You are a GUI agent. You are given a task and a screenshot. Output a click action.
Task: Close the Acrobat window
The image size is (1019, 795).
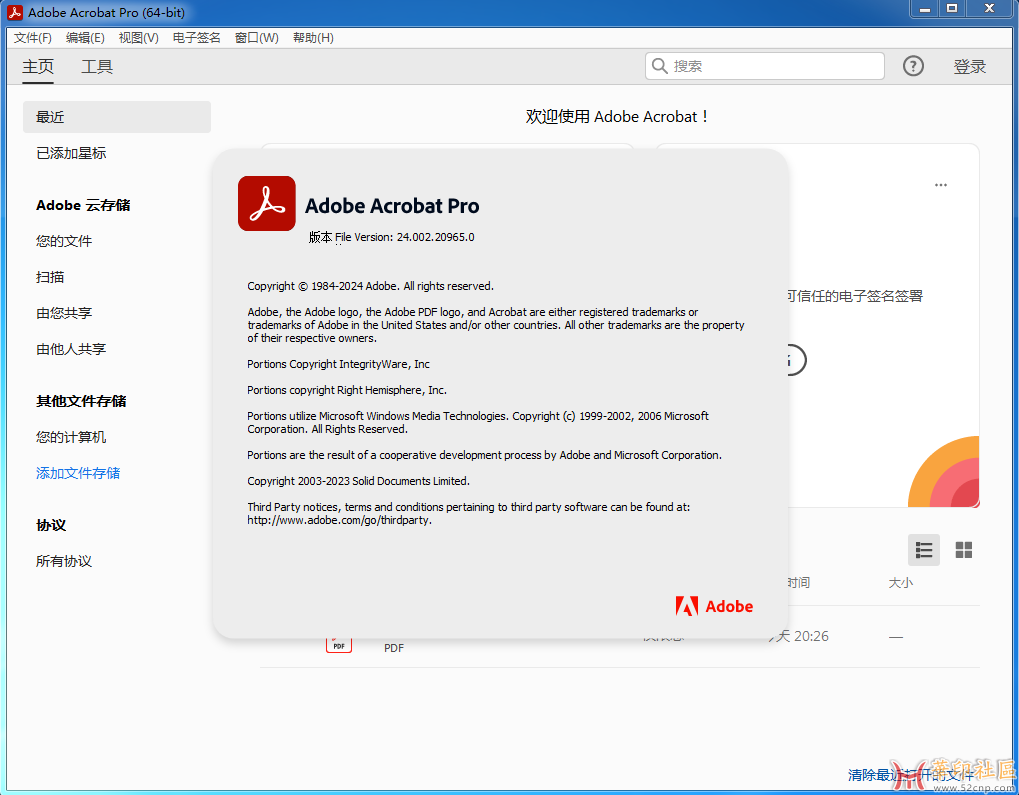[x=989, y=9]
